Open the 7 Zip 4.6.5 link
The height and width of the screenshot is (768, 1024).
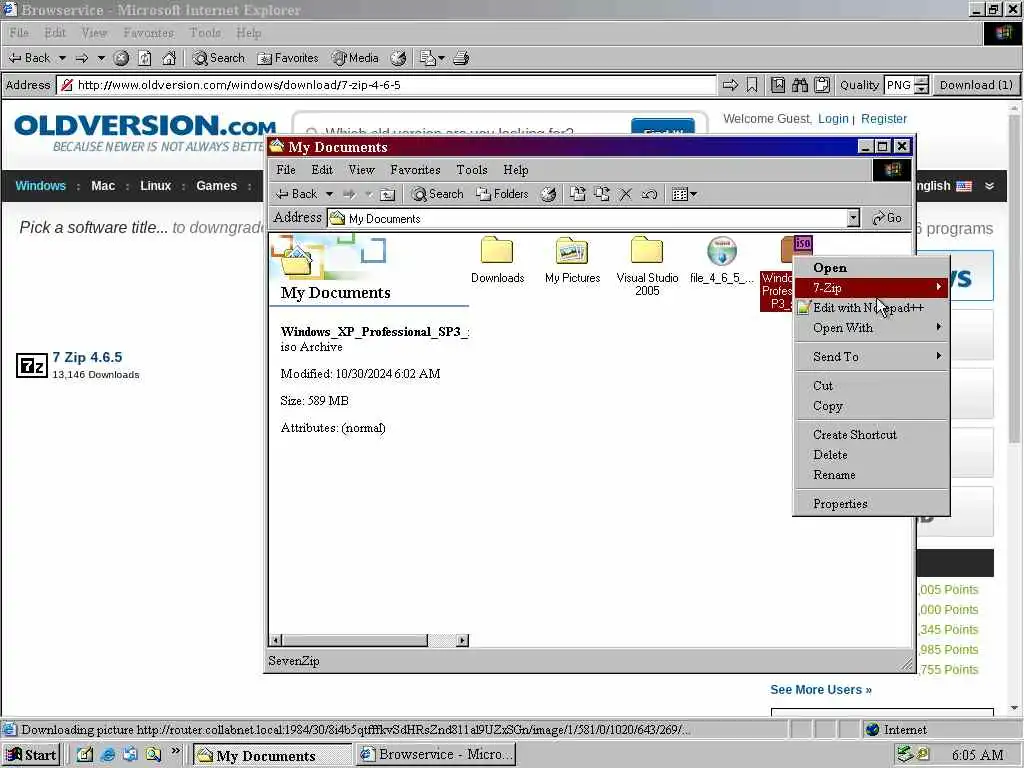pyautogui.click(x=87, y=357)
